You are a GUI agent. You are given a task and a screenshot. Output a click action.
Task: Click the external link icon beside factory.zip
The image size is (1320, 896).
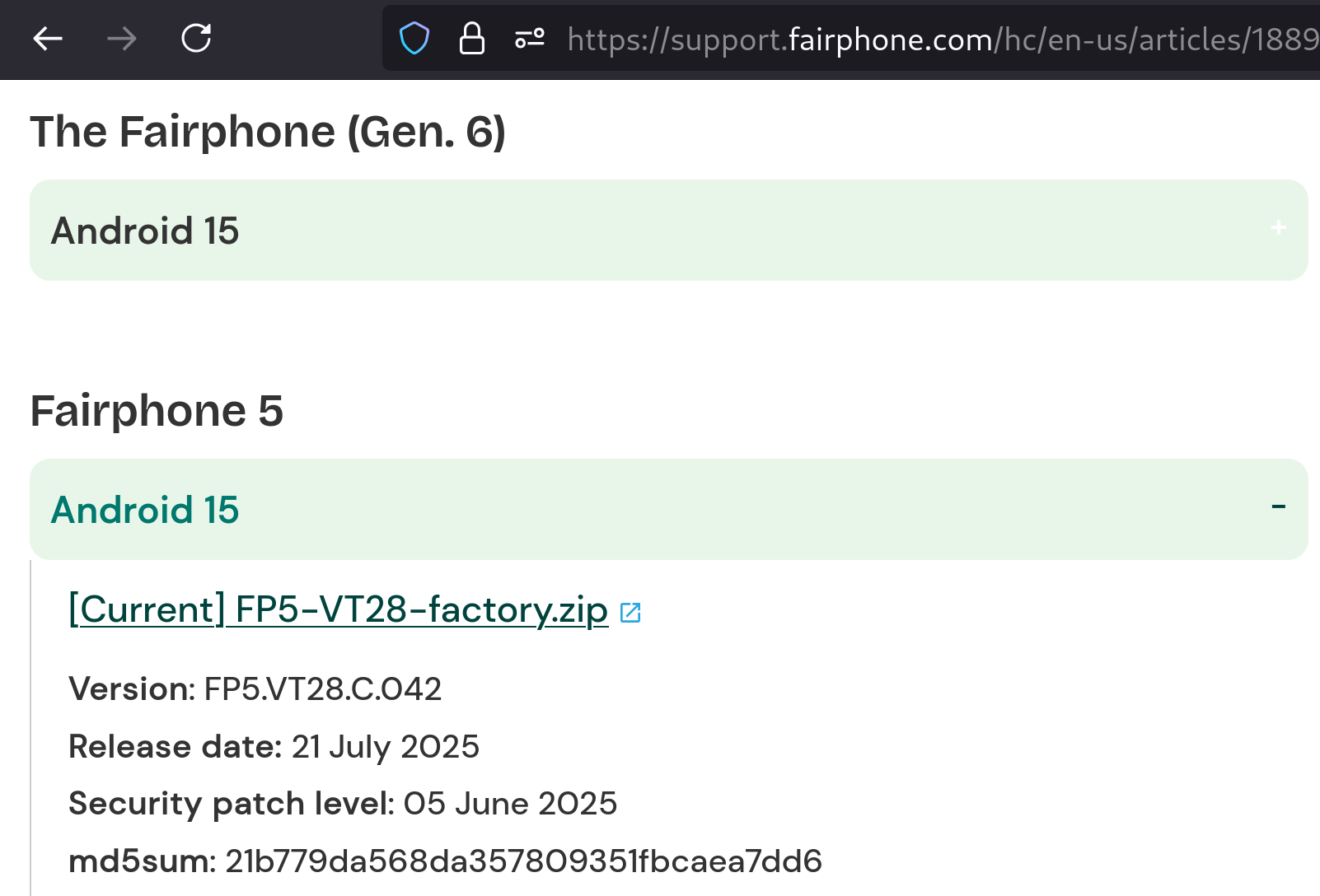(x=630, y=613)
